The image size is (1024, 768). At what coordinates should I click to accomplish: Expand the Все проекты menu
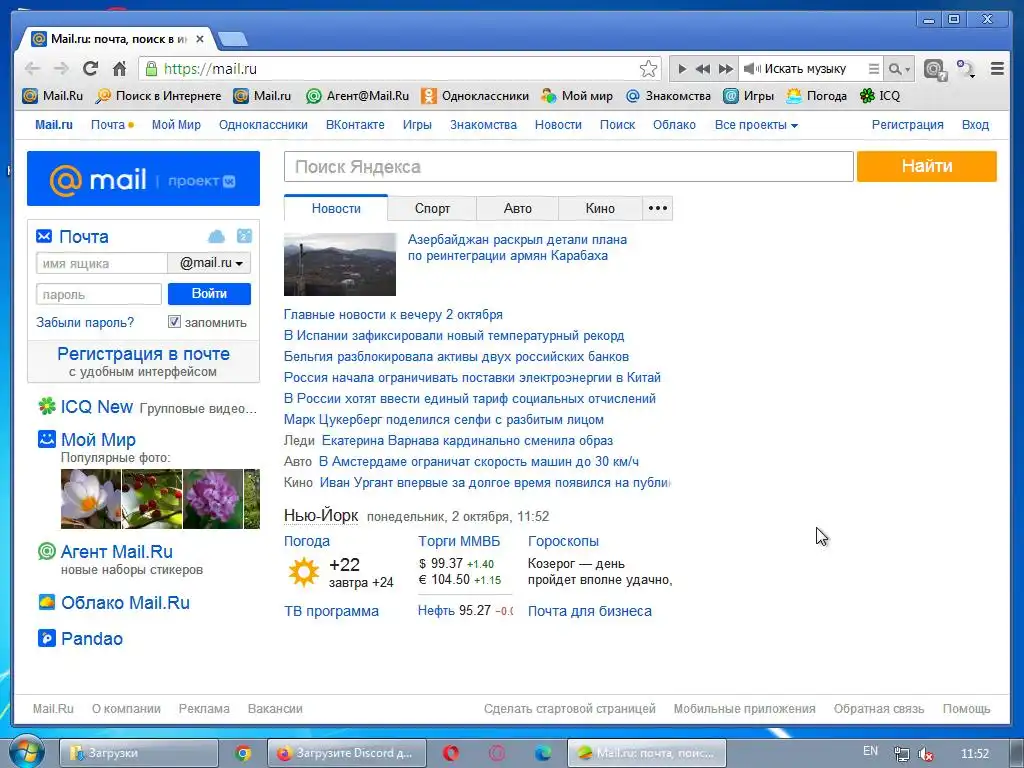(756, 125)
